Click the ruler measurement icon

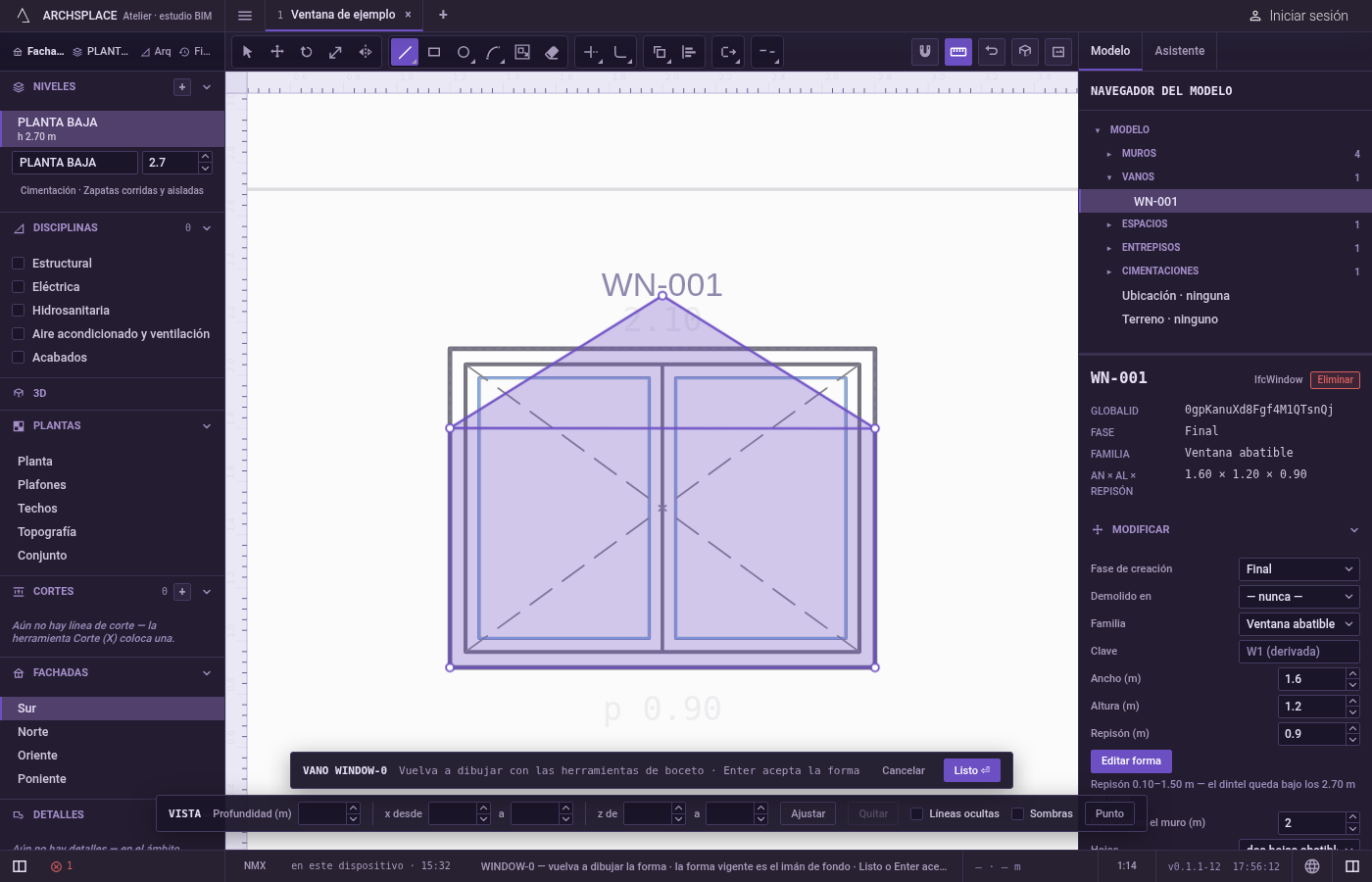pyautogui.click(x=958, y=52)
